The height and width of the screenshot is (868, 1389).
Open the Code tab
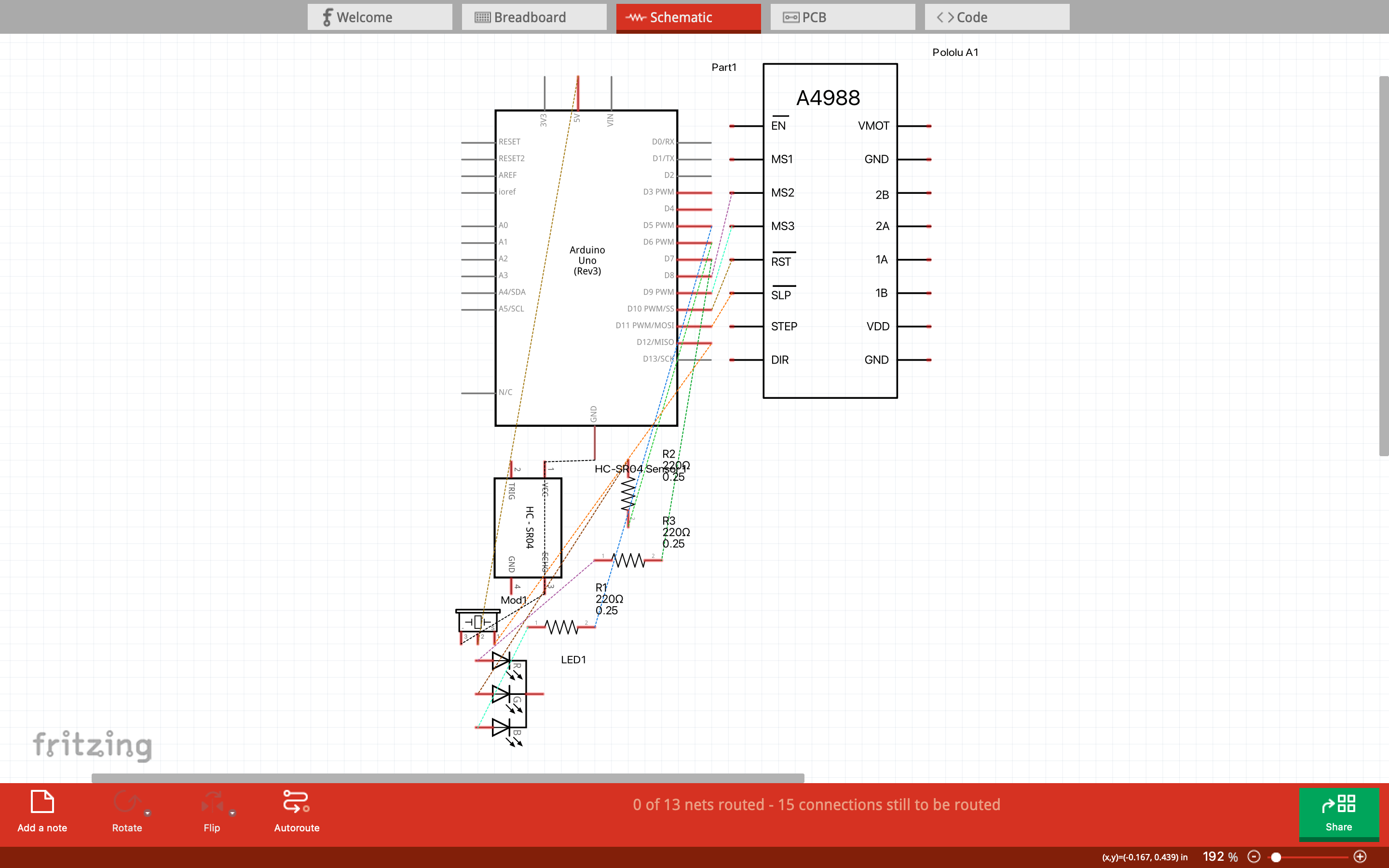[x=997, y=17]
